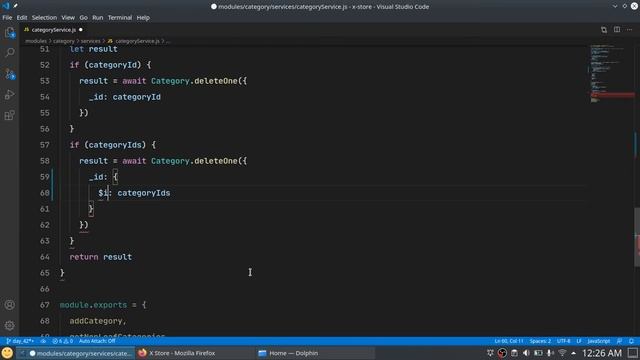Open the Explorer view in activity bar
This screenshot has width=640, height=360.
point(10,33)
